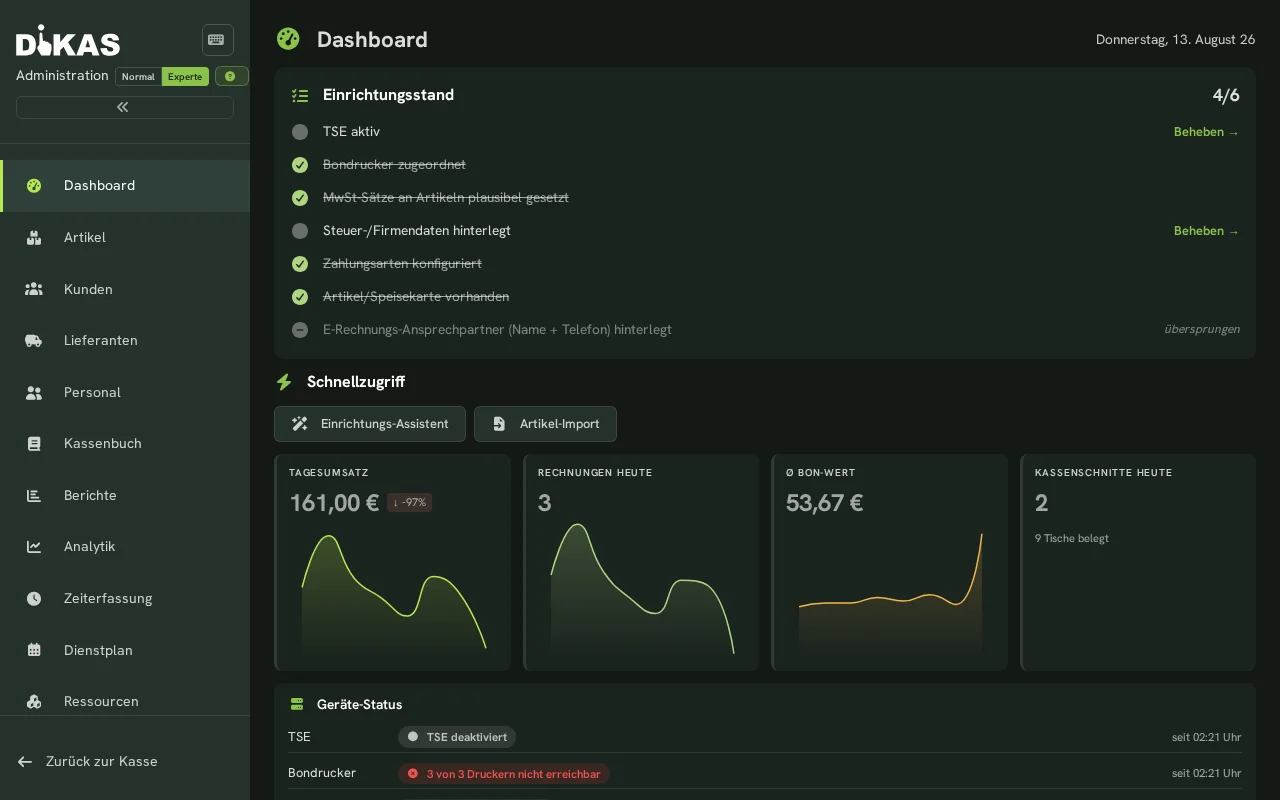Click the Personal people icon
1280x800 pixels.
(34, 392)
